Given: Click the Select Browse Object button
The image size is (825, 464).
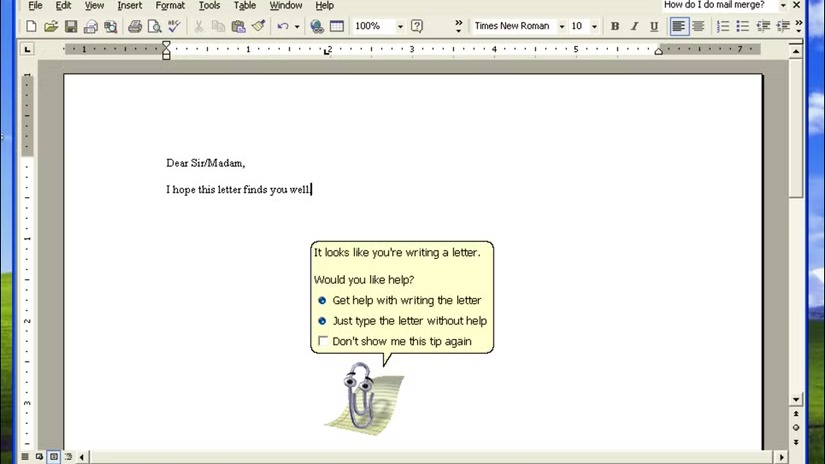Looking at the screenshot, I should pyautogui.click(x=796, y=428).
